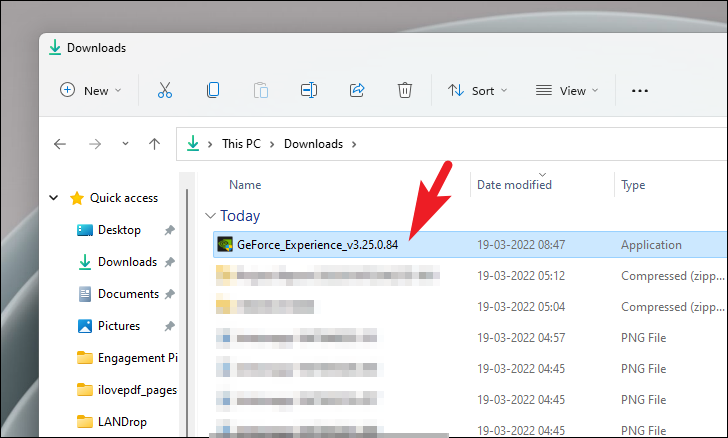
Task: Open Documents in the sidebar
Action: tap(129, 294)
